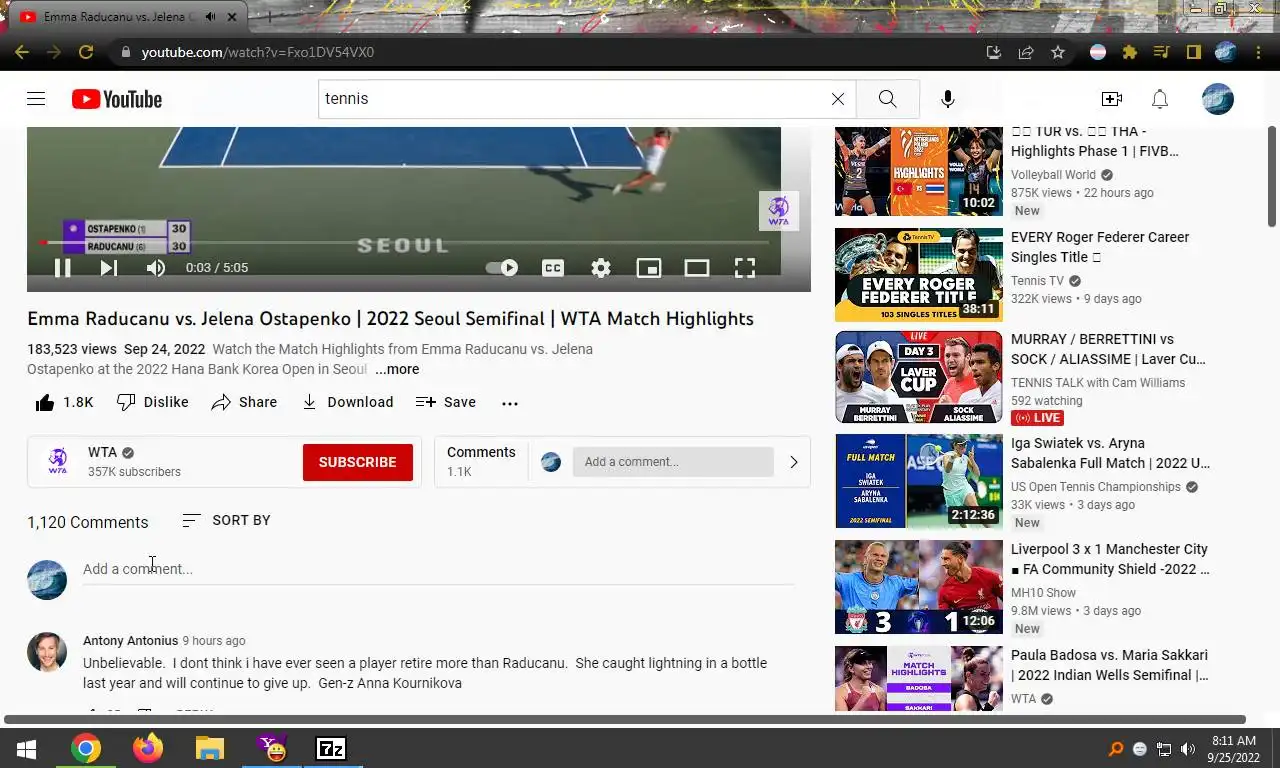1280x768 pixels.
Task: Mute the video volume
Action: pos(156,268)
